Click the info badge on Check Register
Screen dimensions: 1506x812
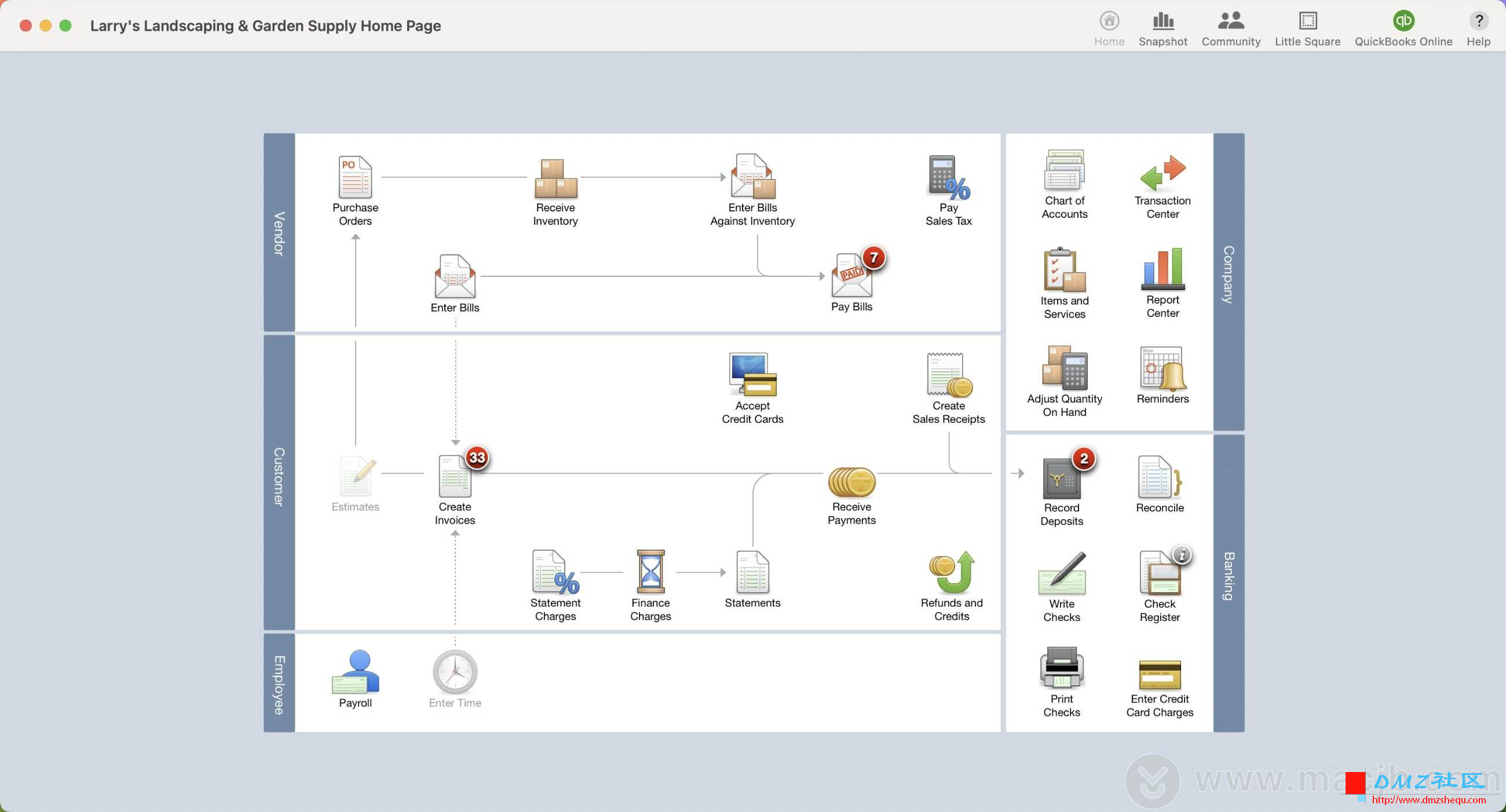point(1182,554)
